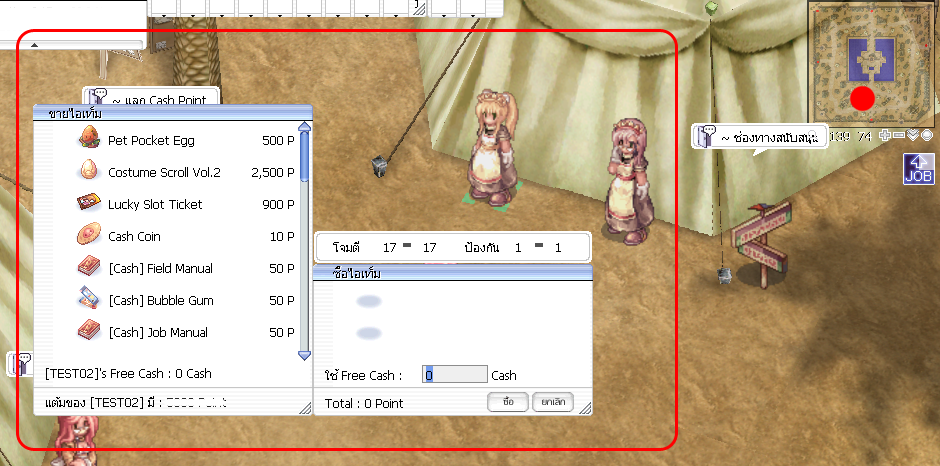Zoom in the minimap with plus icon

tap(884, 136)
